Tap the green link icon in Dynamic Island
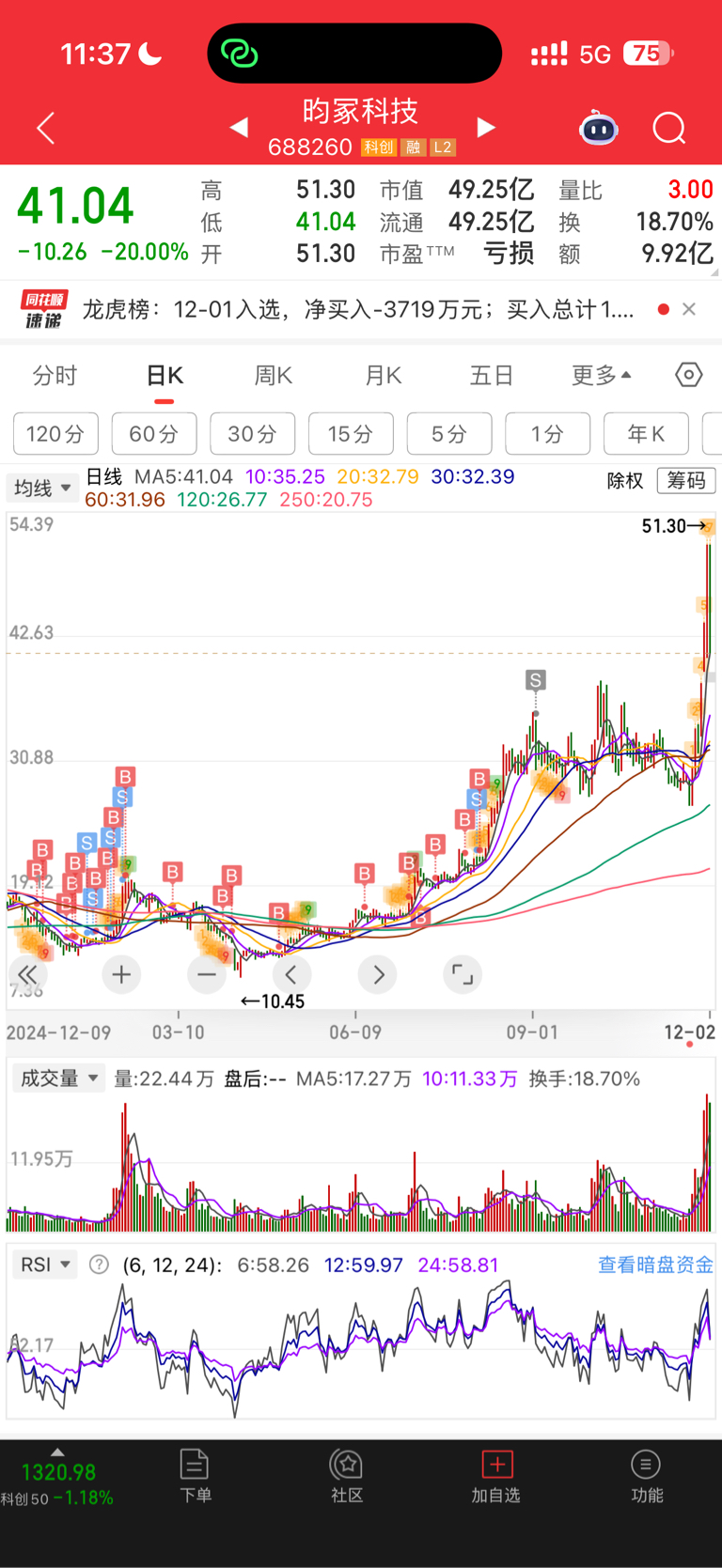 point(239,54)
